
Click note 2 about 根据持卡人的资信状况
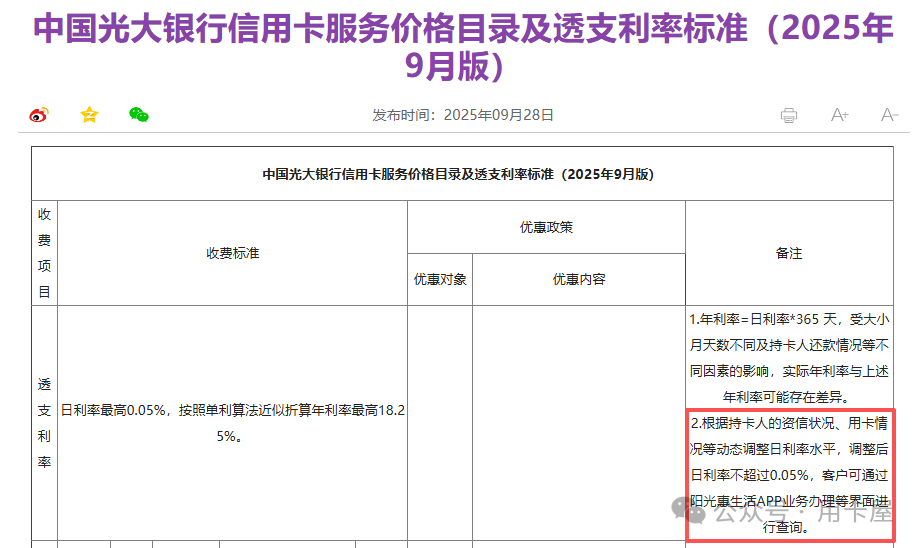coord(789,475)
